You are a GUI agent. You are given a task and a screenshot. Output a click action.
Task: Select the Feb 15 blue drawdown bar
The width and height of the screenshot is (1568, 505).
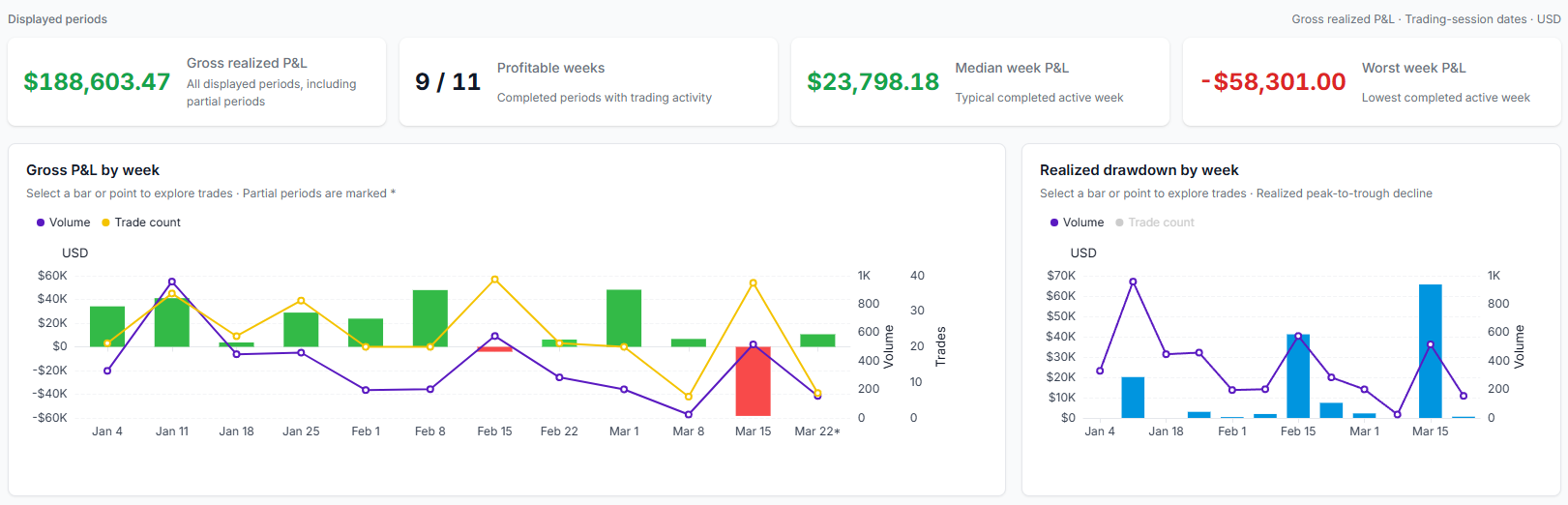[x=1298, y=376]
